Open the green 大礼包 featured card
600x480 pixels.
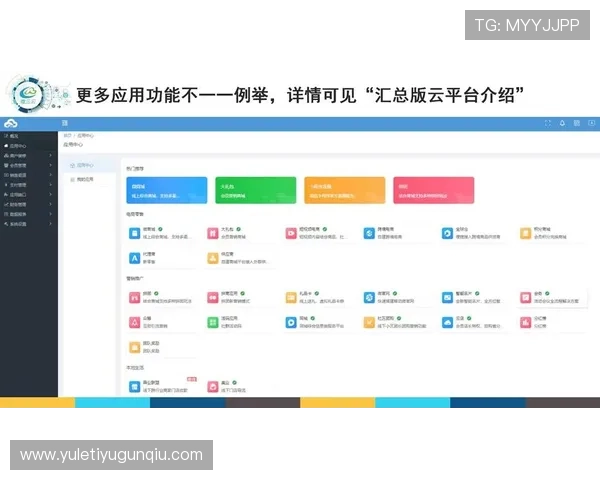[256, 190]
